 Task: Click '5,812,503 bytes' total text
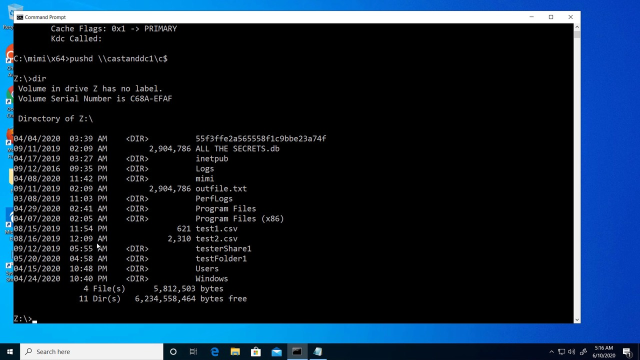pos(189,289)
